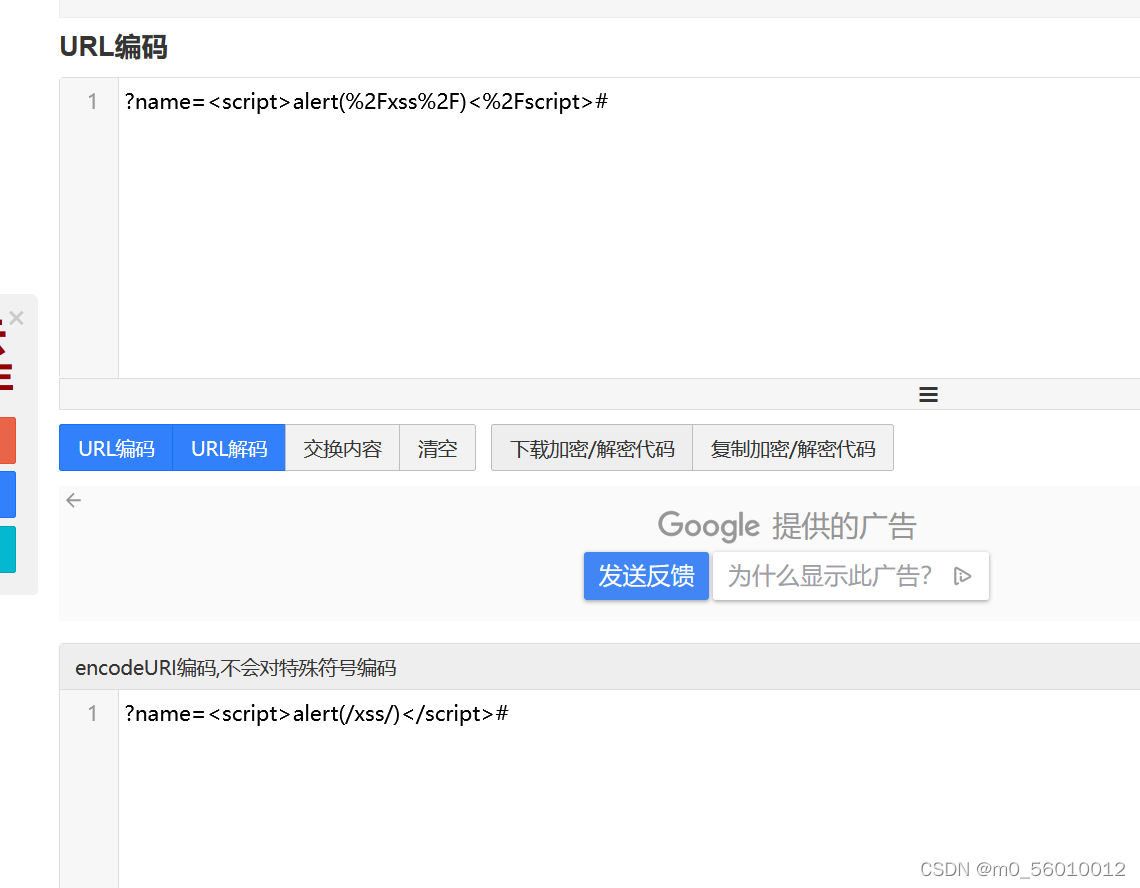Click into the URL input editor text
Screen dimensions: 1140x888
click(366, 102)
